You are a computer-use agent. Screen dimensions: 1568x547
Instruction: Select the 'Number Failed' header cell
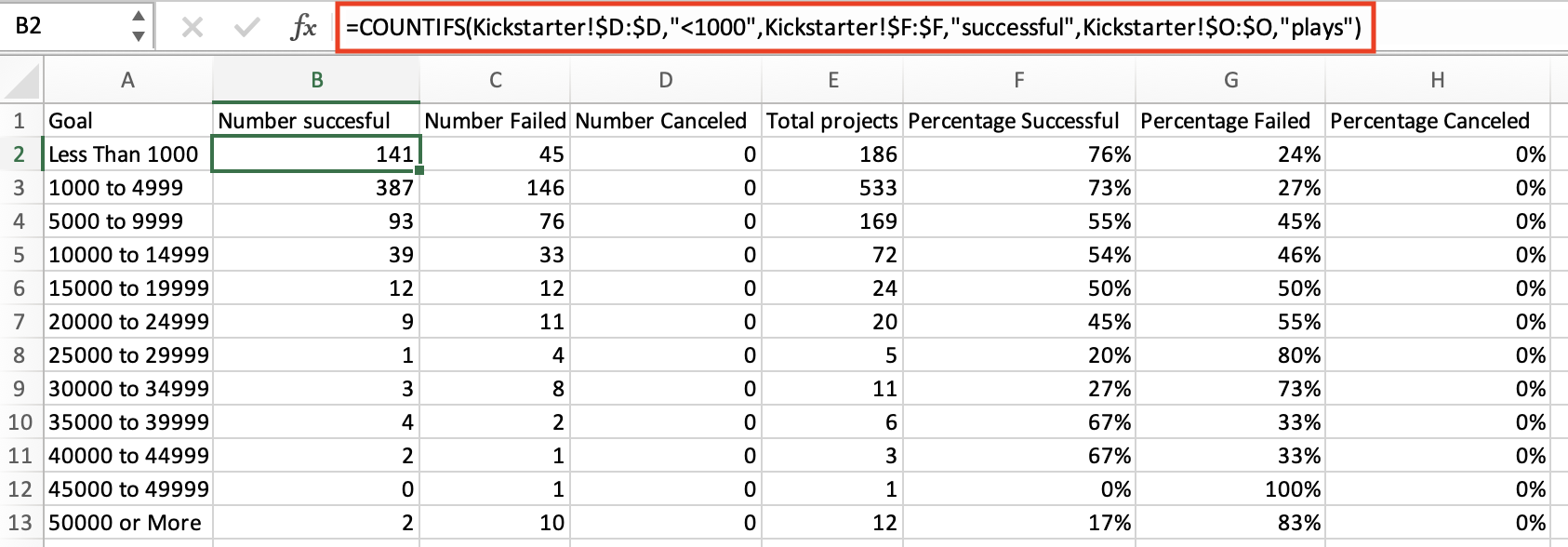(x=495, y=120)
